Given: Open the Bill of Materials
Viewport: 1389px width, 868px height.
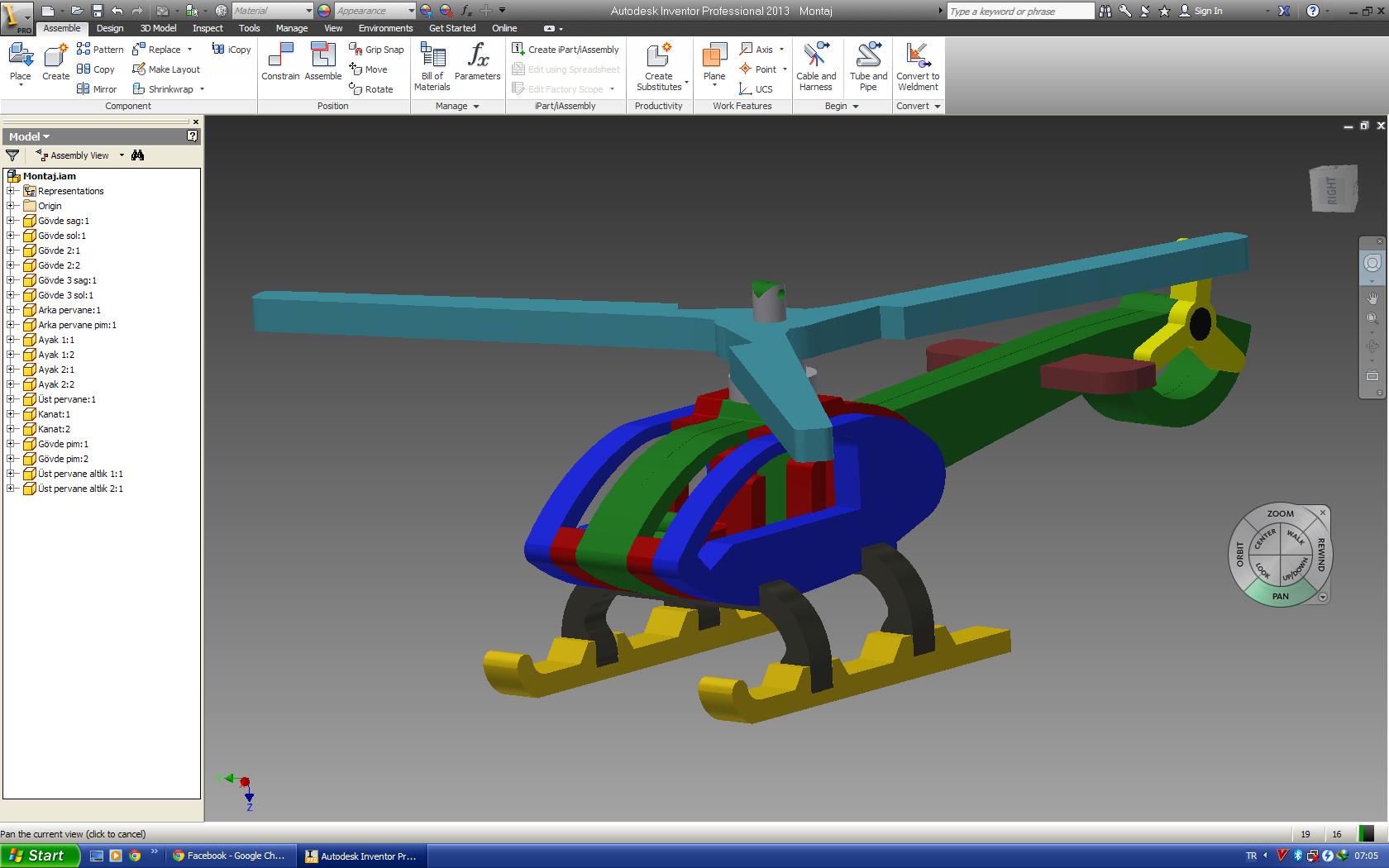Looking at the screenshot, I should click(x=432, y=66).
